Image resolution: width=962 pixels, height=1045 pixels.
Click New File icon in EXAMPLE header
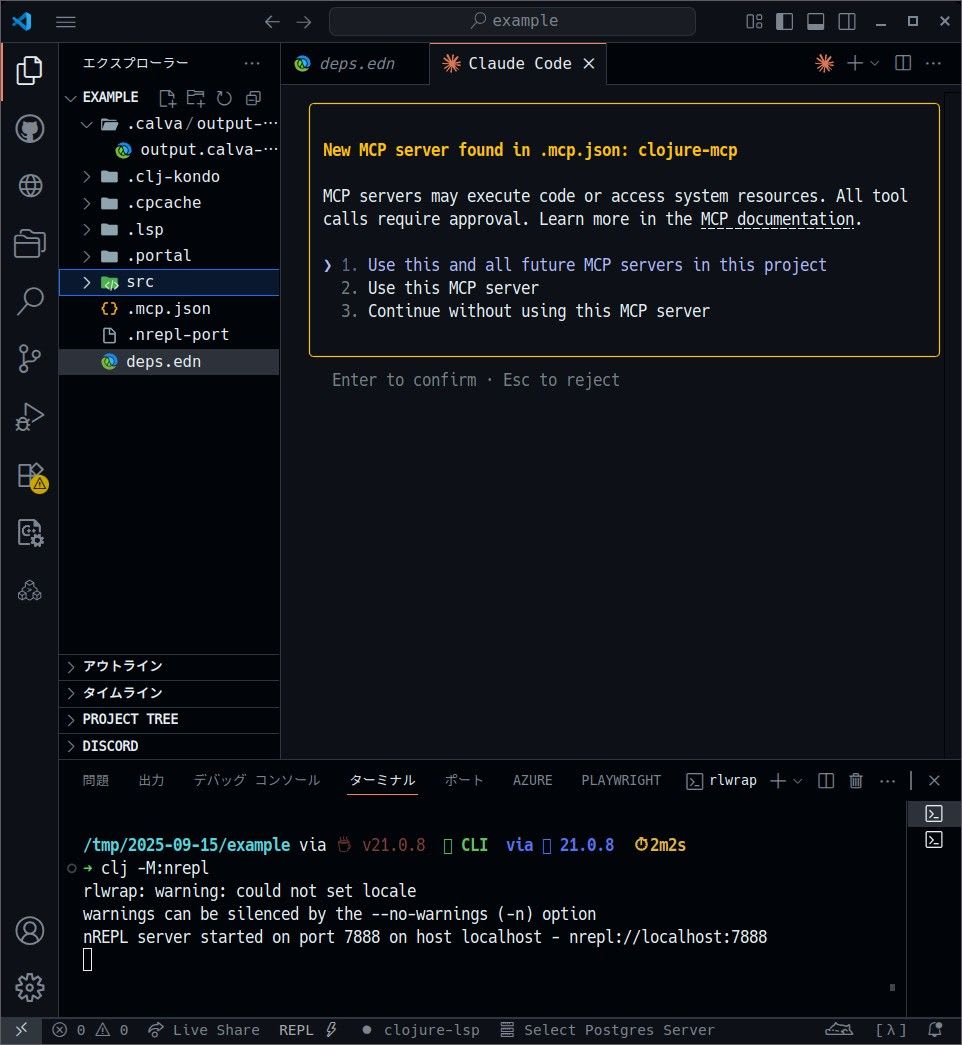pos(167,98)
